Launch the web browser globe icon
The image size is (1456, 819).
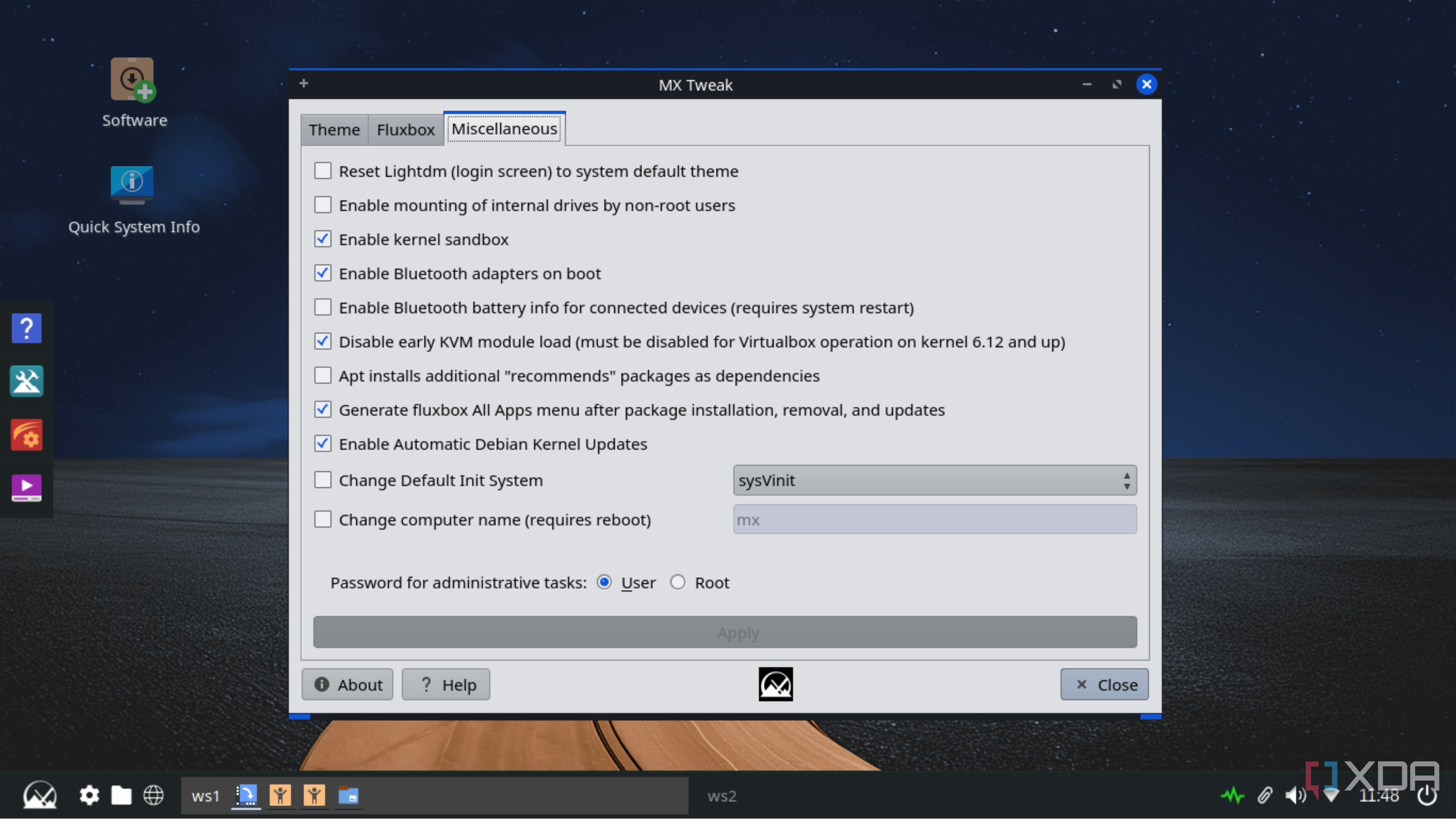tap(153, 795)
